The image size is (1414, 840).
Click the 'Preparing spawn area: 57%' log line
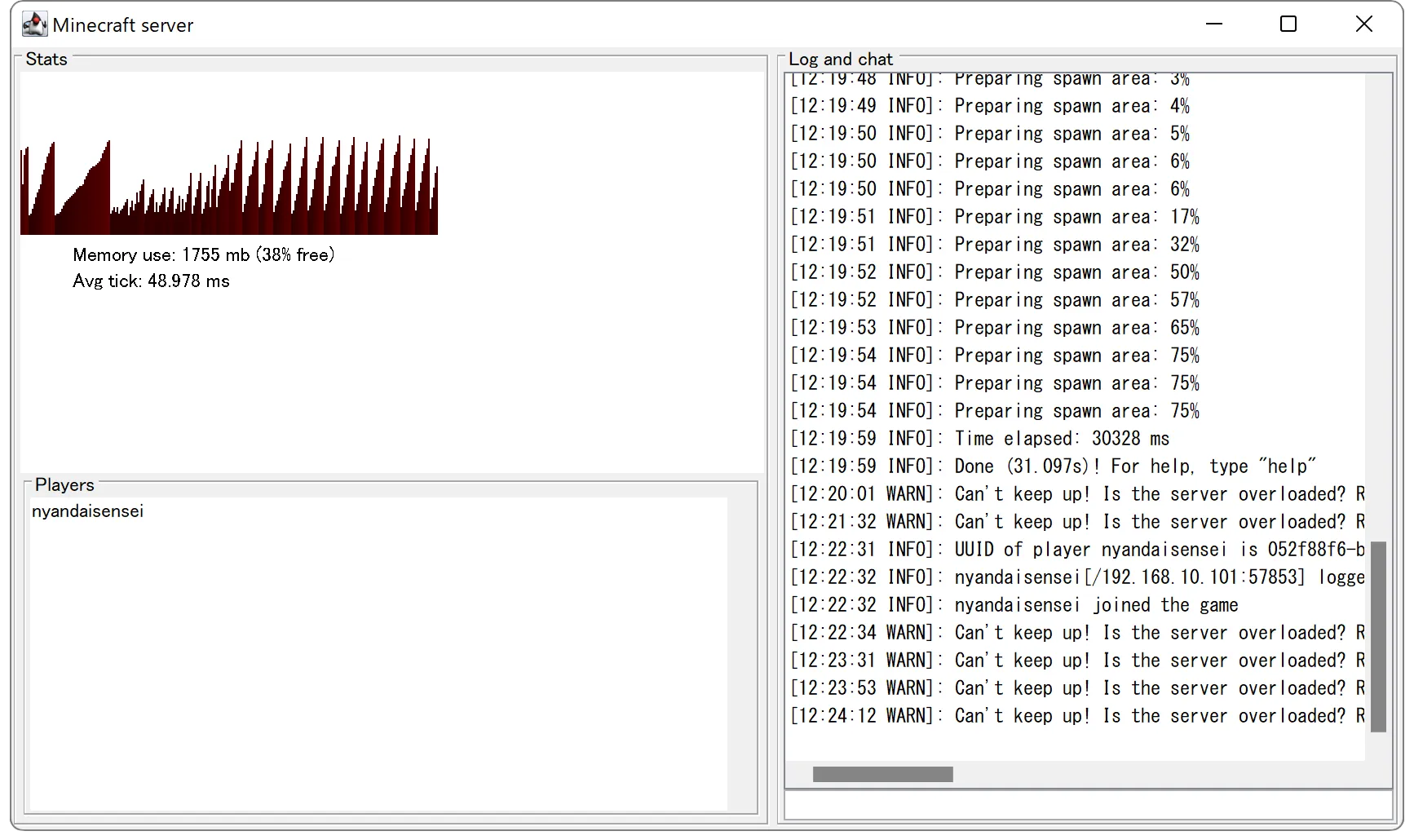(995, 300)
